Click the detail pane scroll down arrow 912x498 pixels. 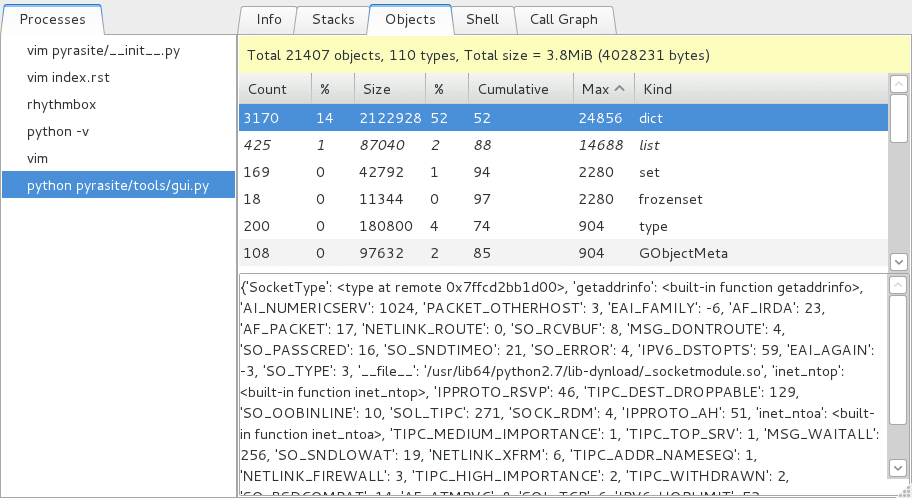(897, 467)
